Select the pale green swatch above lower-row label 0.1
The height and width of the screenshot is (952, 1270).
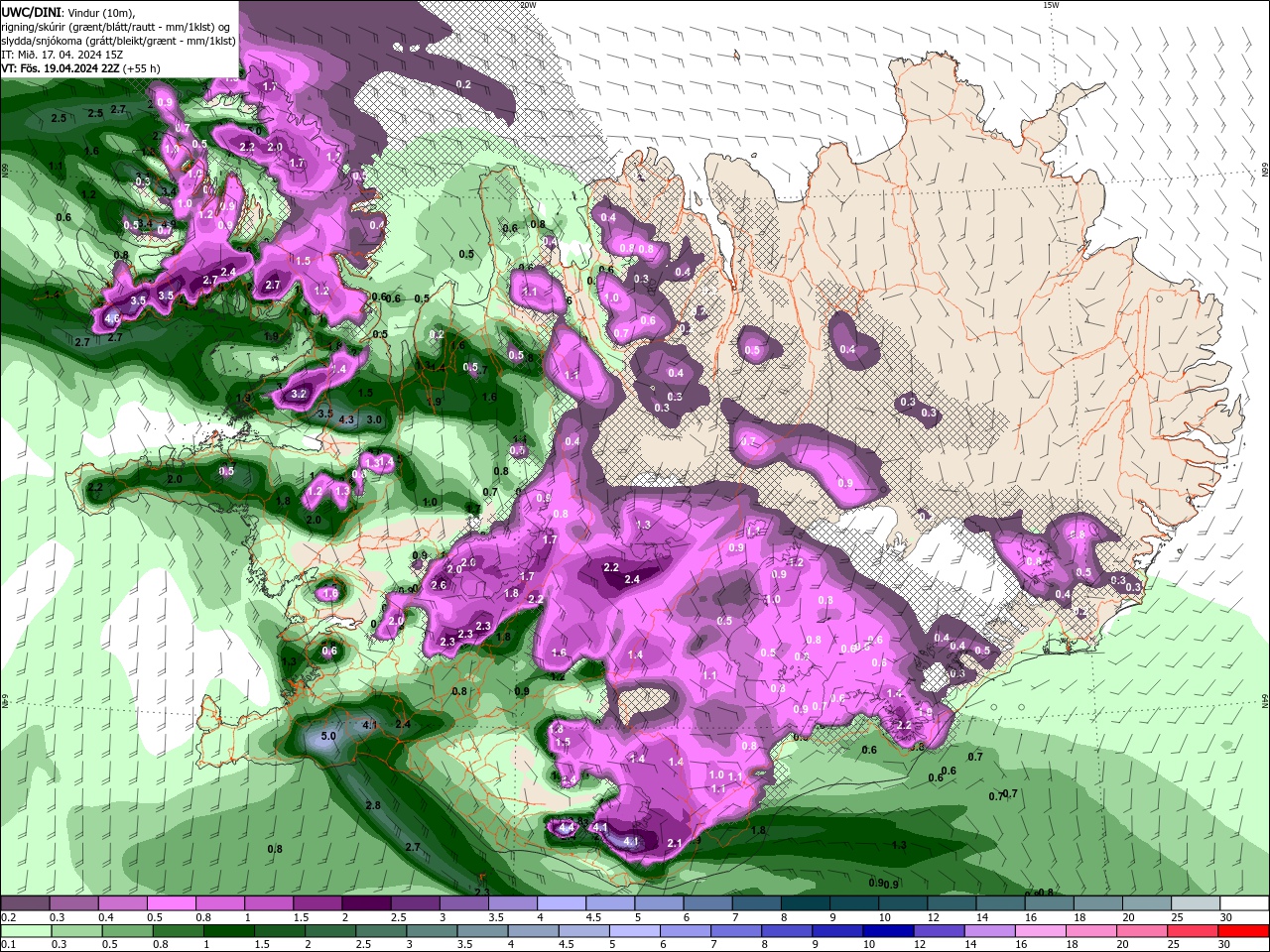[x=26, y=931]
